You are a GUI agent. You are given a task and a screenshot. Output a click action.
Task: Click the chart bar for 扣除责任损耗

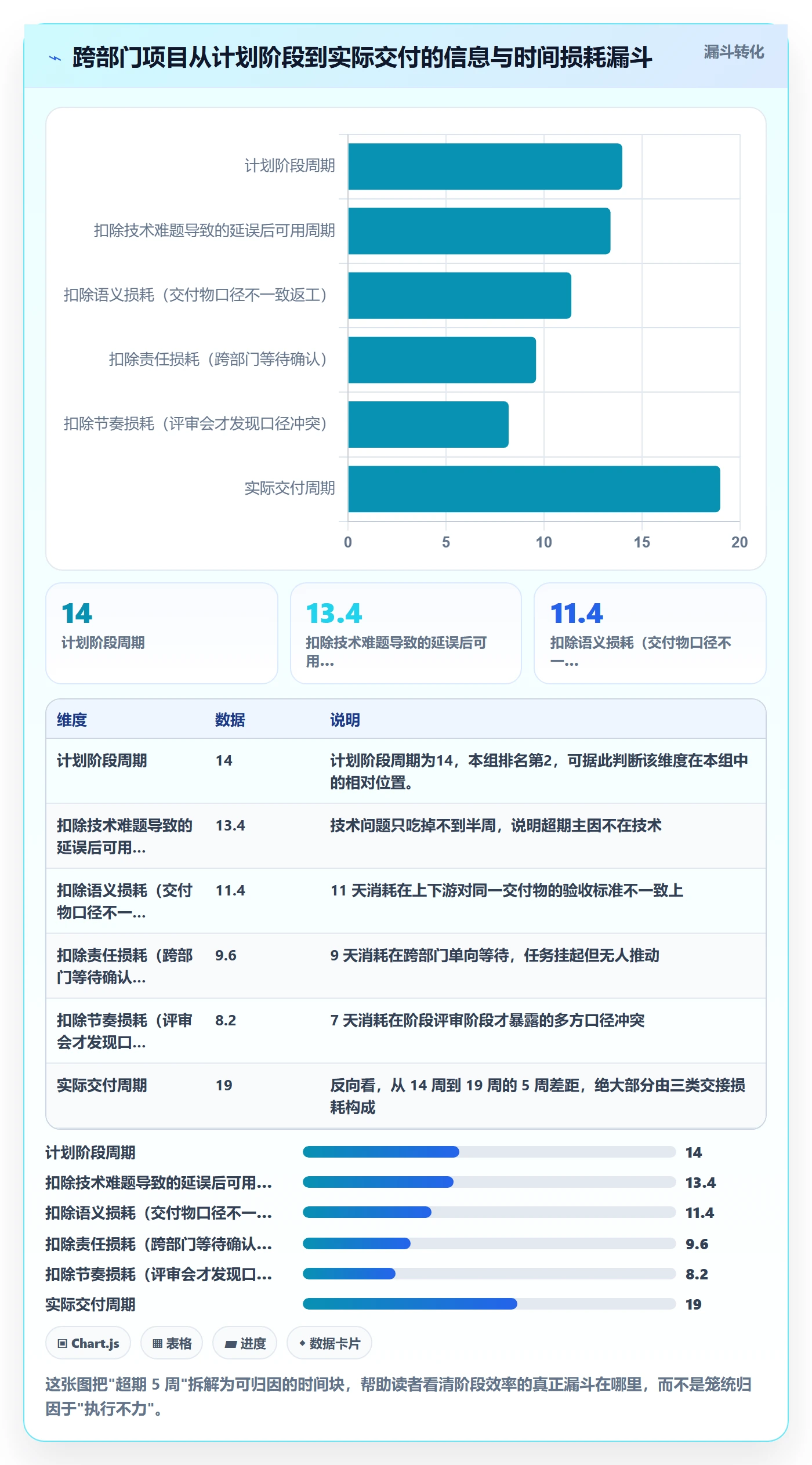coord(442,360)
